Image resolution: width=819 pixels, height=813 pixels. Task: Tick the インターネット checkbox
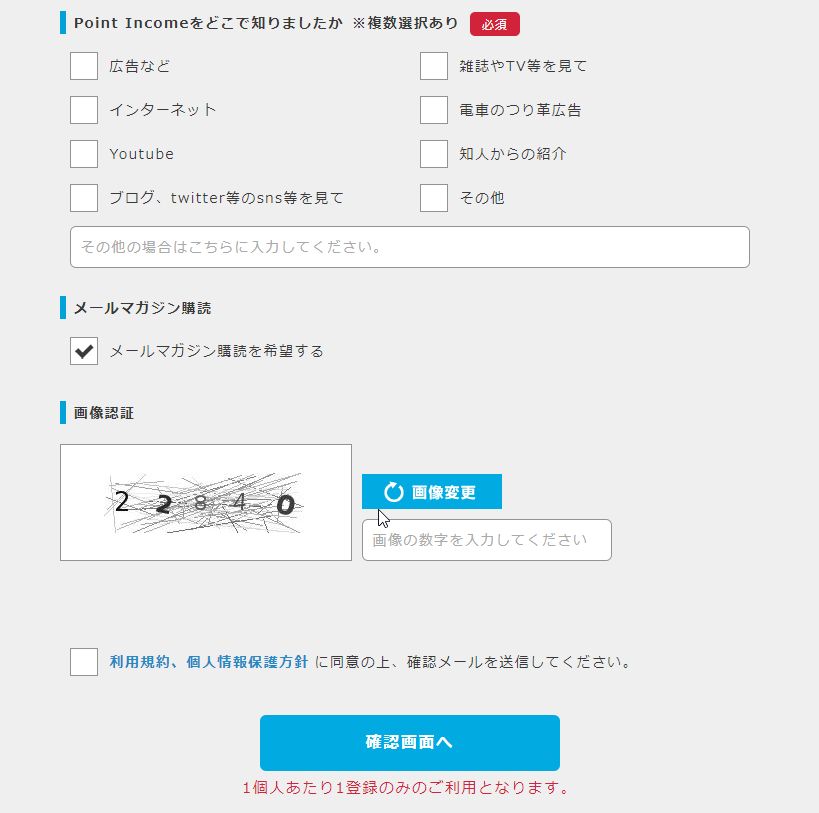click(x=84, y=110)
